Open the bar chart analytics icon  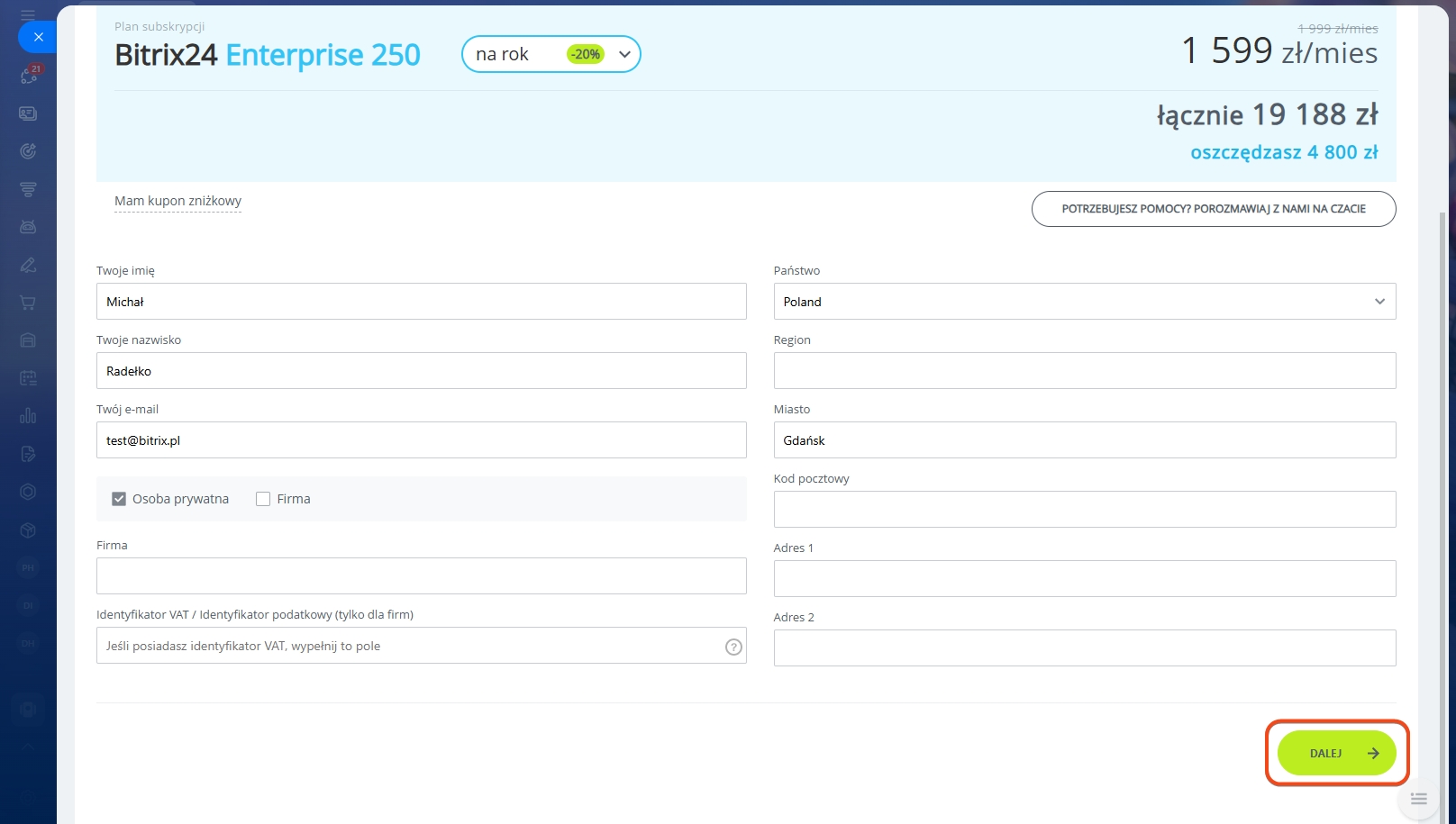click(x=28, y=416)
